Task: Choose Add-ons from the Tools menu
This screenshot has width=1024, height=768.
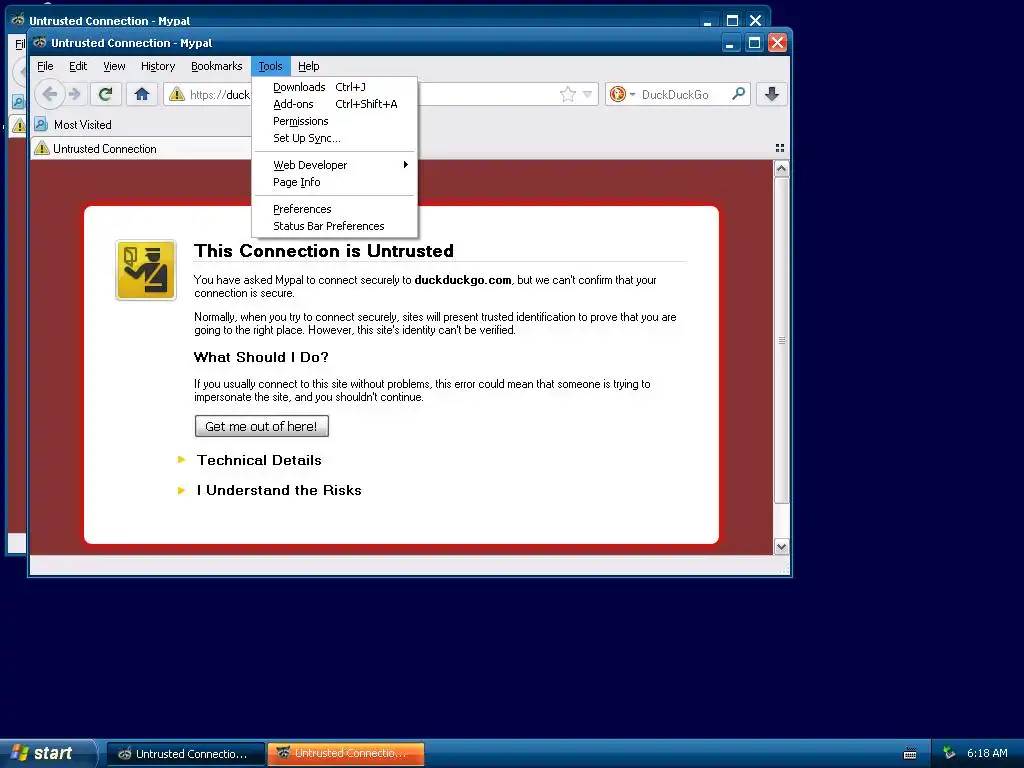Action: click(x=334, y=104)
